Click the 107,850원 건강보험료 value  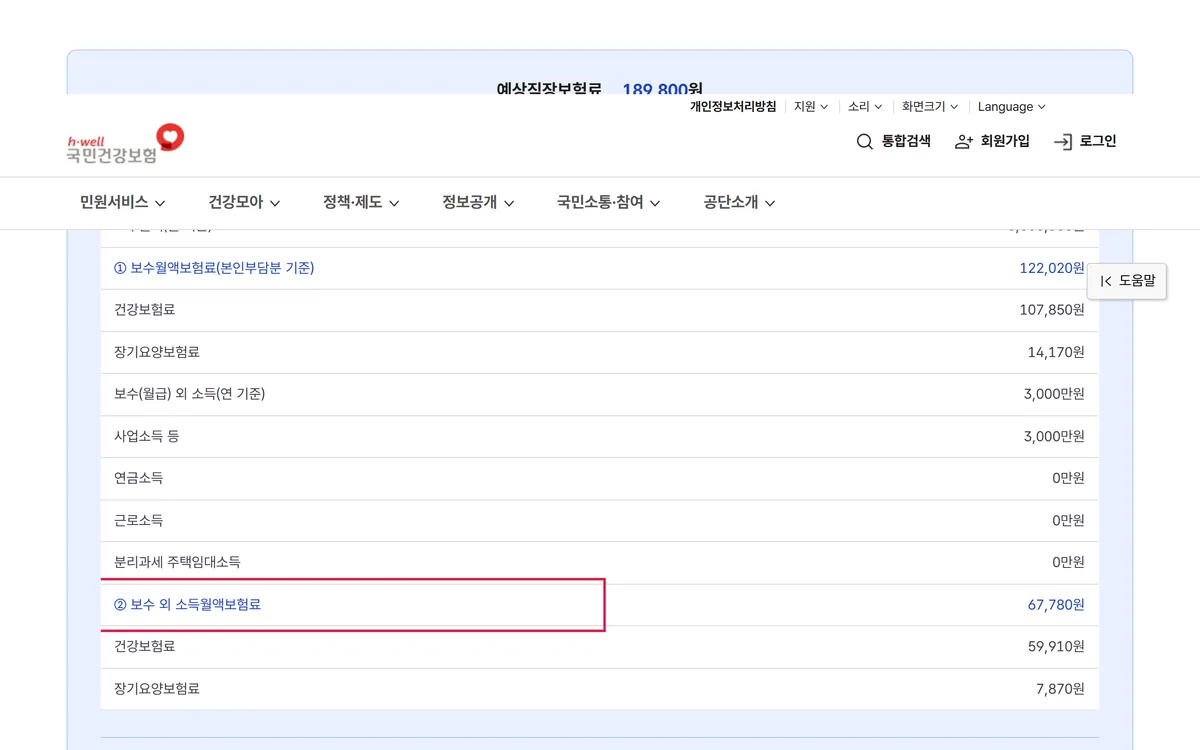pos(1052,310)
